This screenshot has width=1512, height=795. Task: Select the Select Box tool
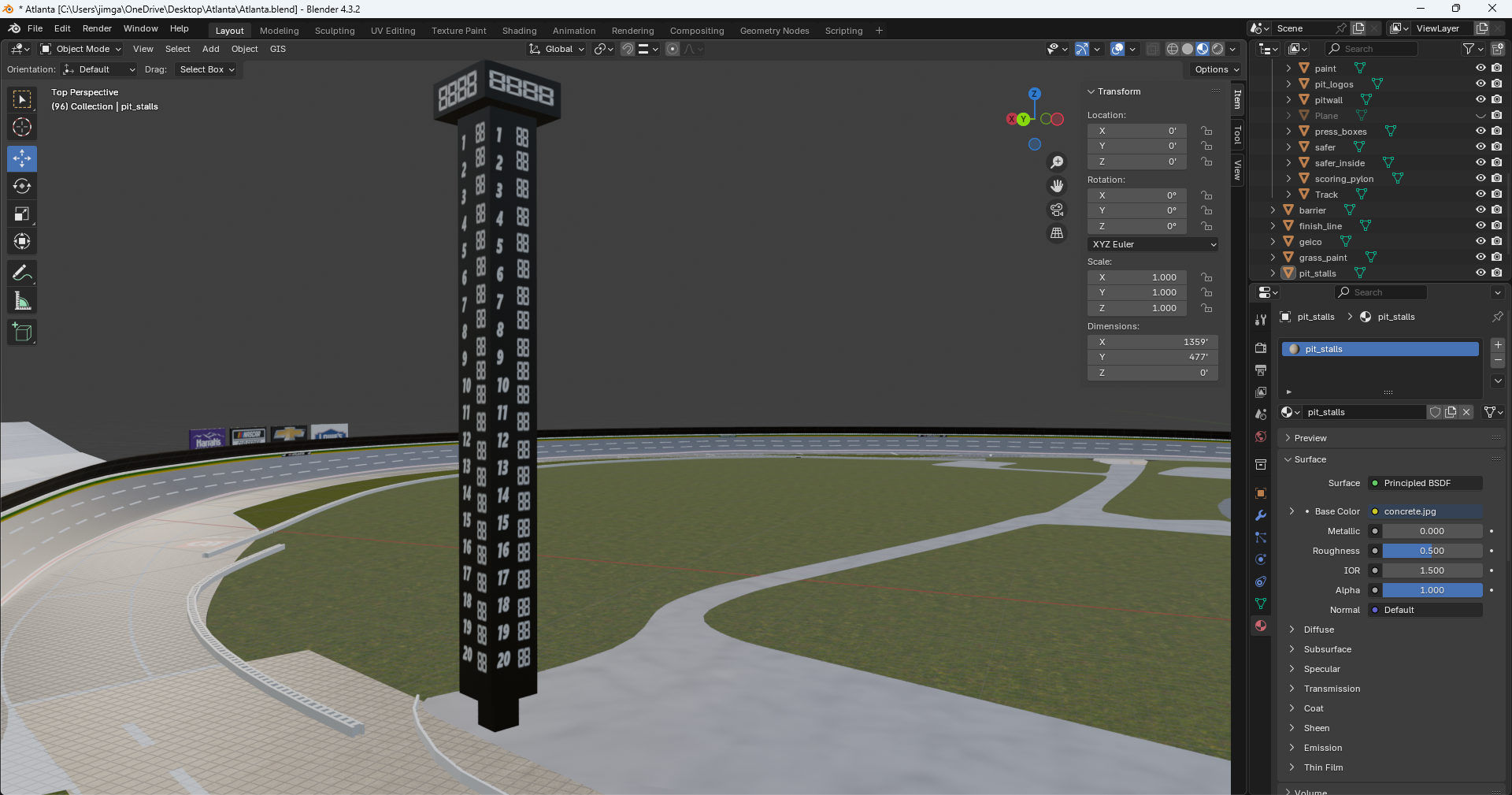click(x=22, y=99)
